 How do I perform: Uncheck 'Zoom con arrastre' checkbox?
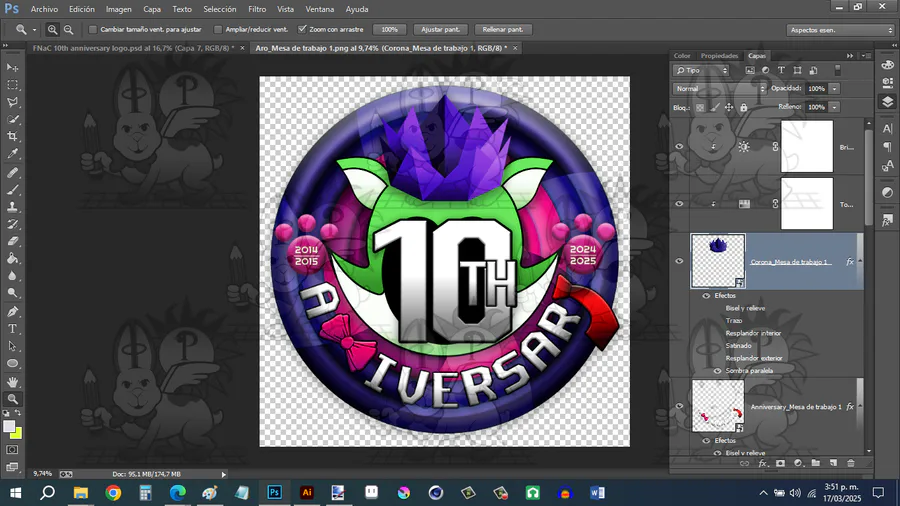302,29
